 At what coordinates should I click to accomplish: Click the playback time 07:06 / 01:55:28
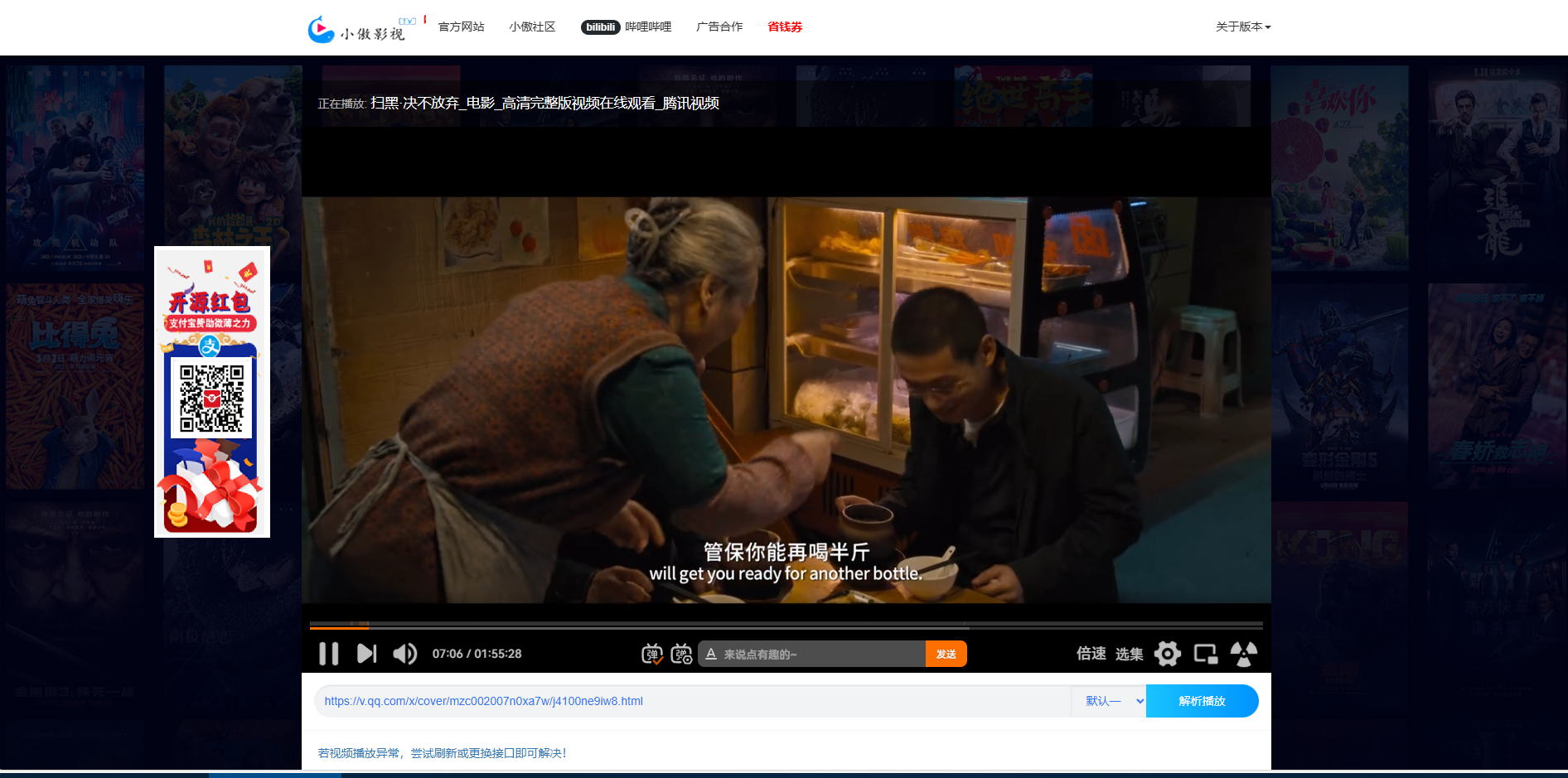(x=477, y=654)
